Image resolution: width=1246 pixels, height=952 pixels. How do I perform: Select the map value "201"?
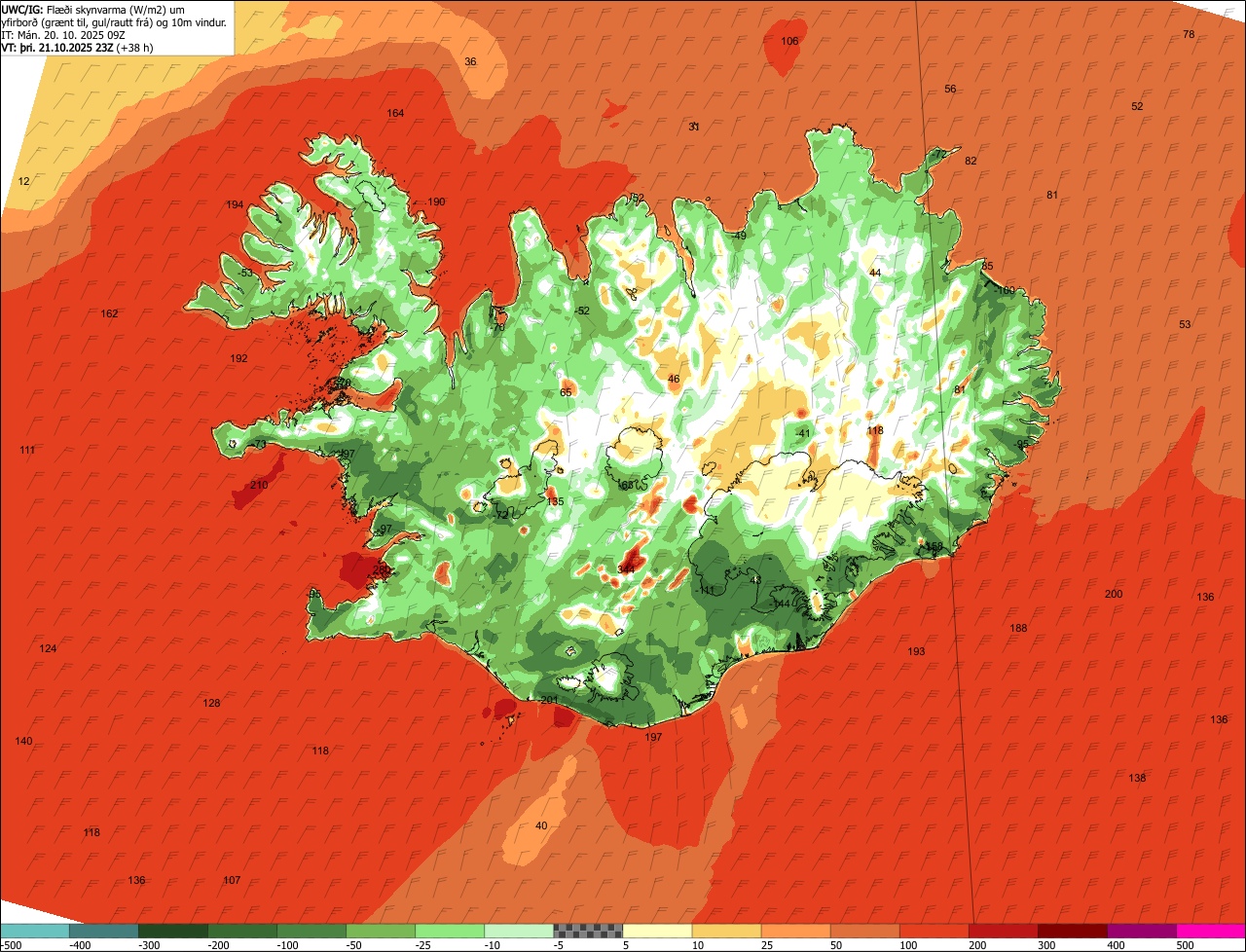tap(548, 700)
